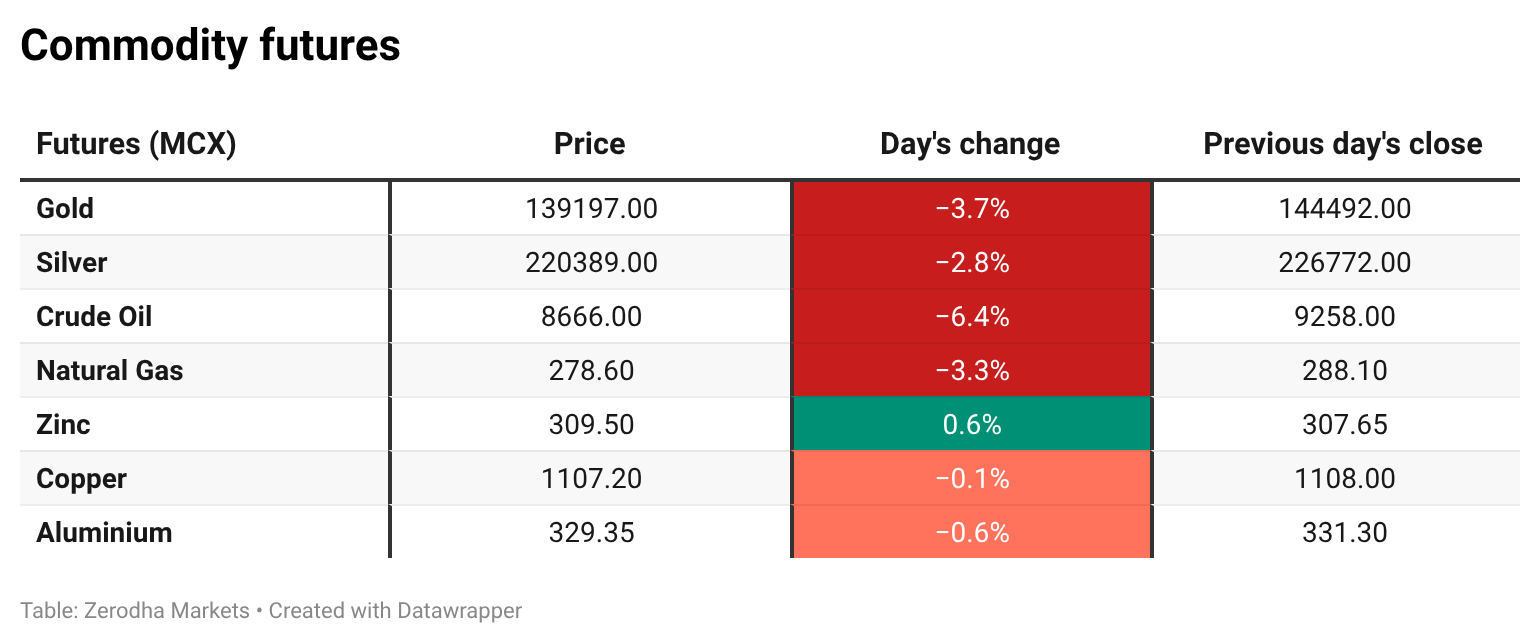Select Zinc's previous close 307.65
The image size is (1540, 644).
1342,425
